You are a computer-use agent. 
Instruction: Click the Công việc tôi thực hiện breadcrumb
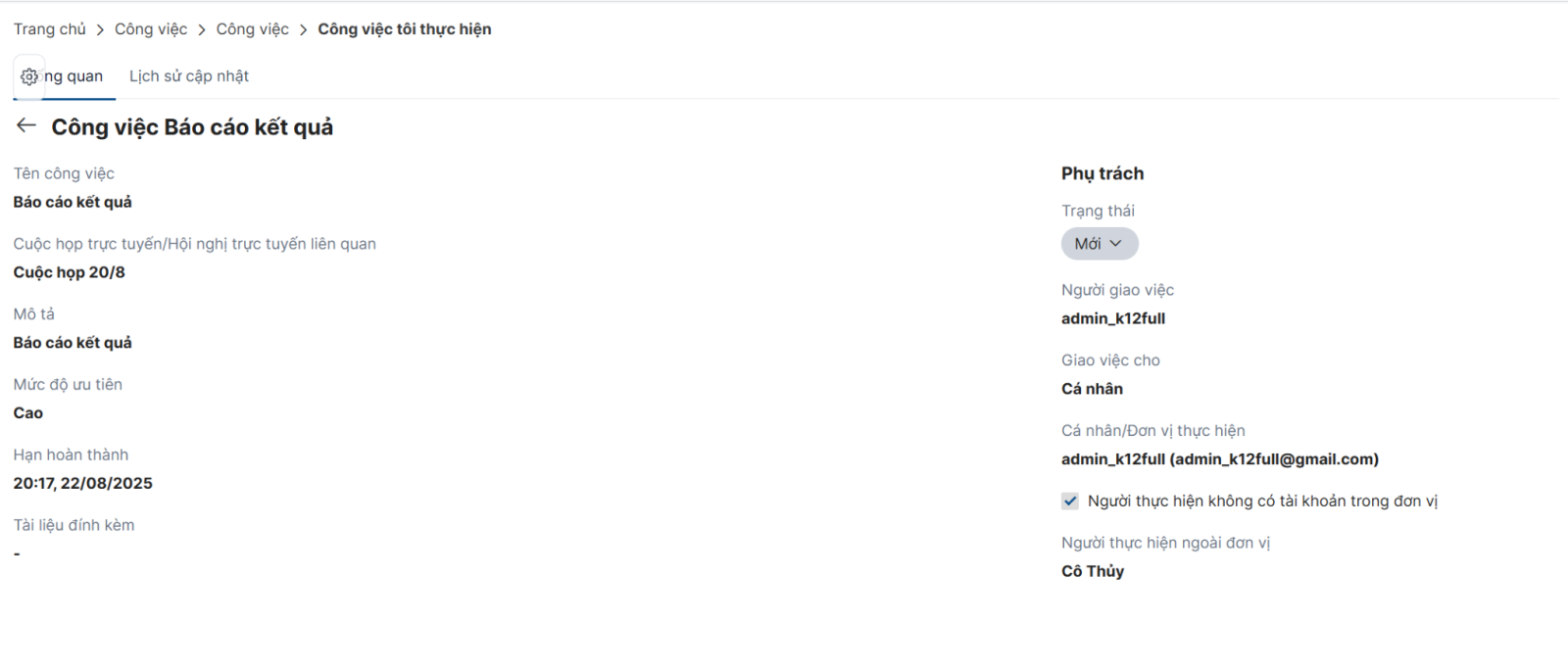coord(405,29)
